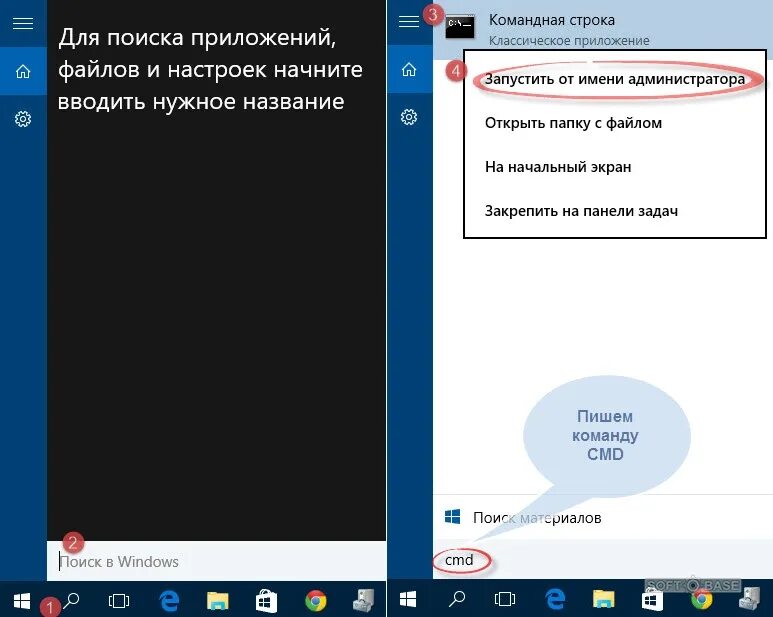This screenshot has width=773, height=617.
Task: Open File Explorer from right taskbar
Action: [x=603, y=599]
